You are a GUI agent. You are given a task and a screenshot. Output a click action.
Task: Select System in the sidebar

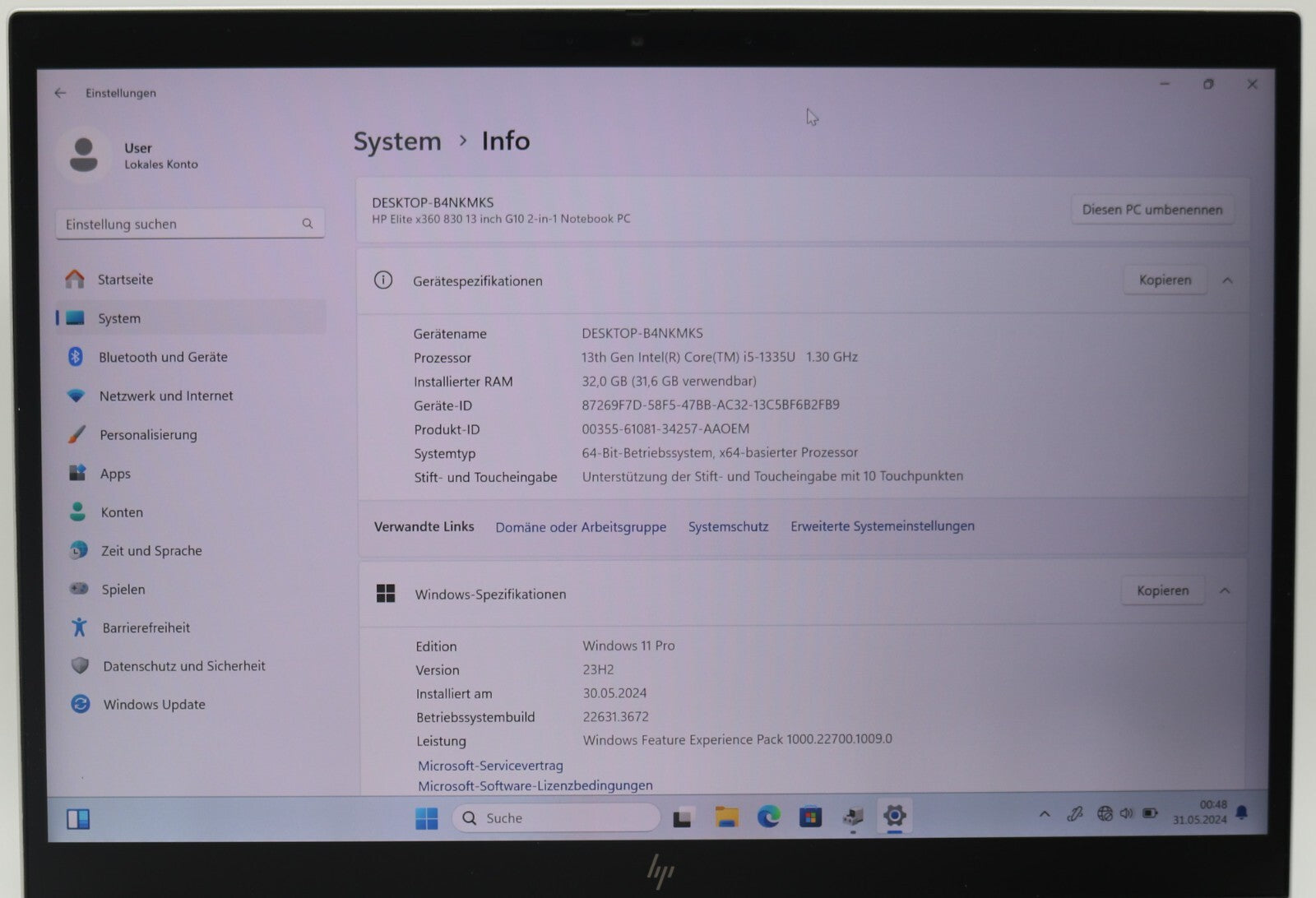pyautogui.click(x=191, y=318)
